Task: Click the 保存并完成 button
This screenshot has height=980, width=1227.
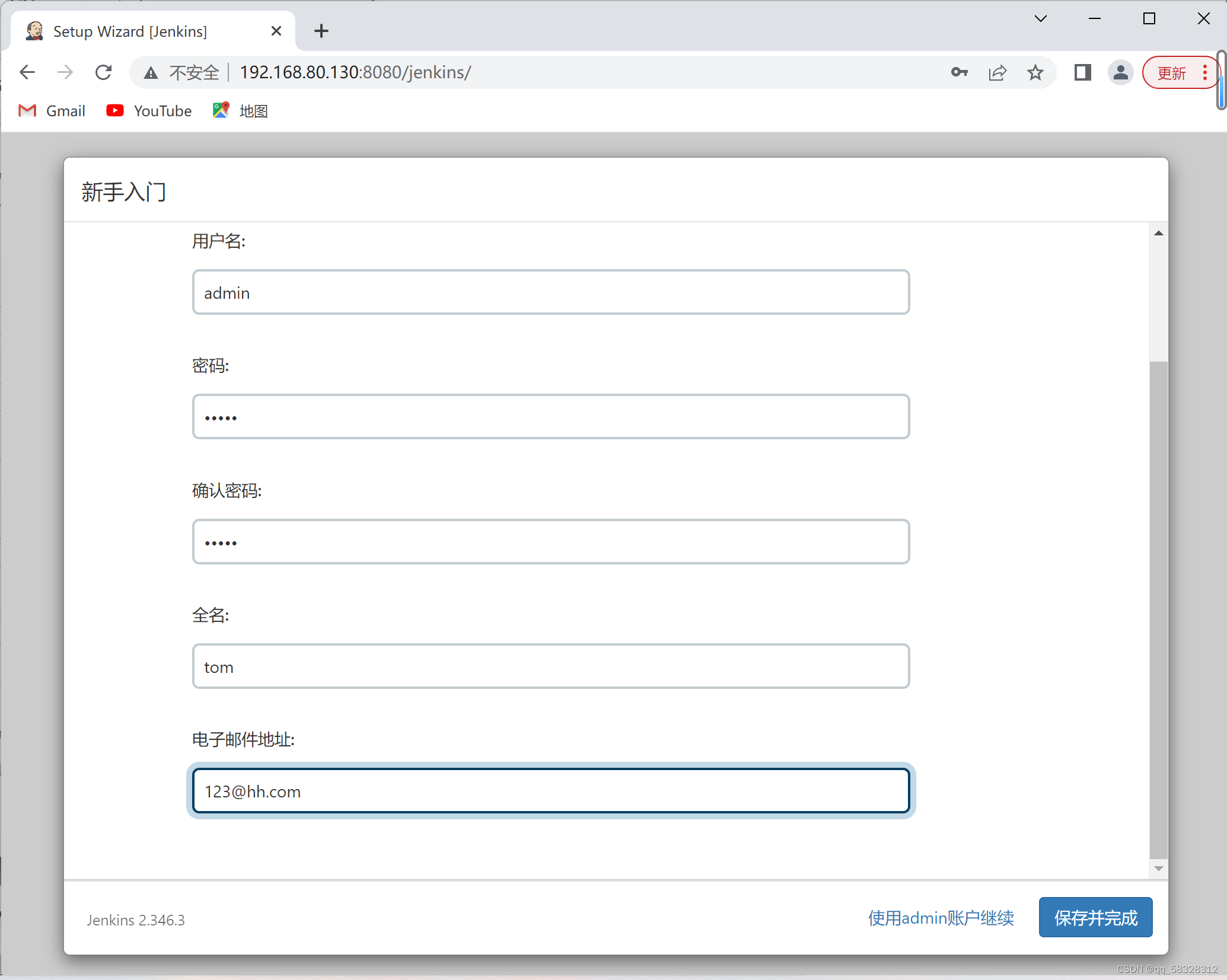Action: tap(1095, 917)
